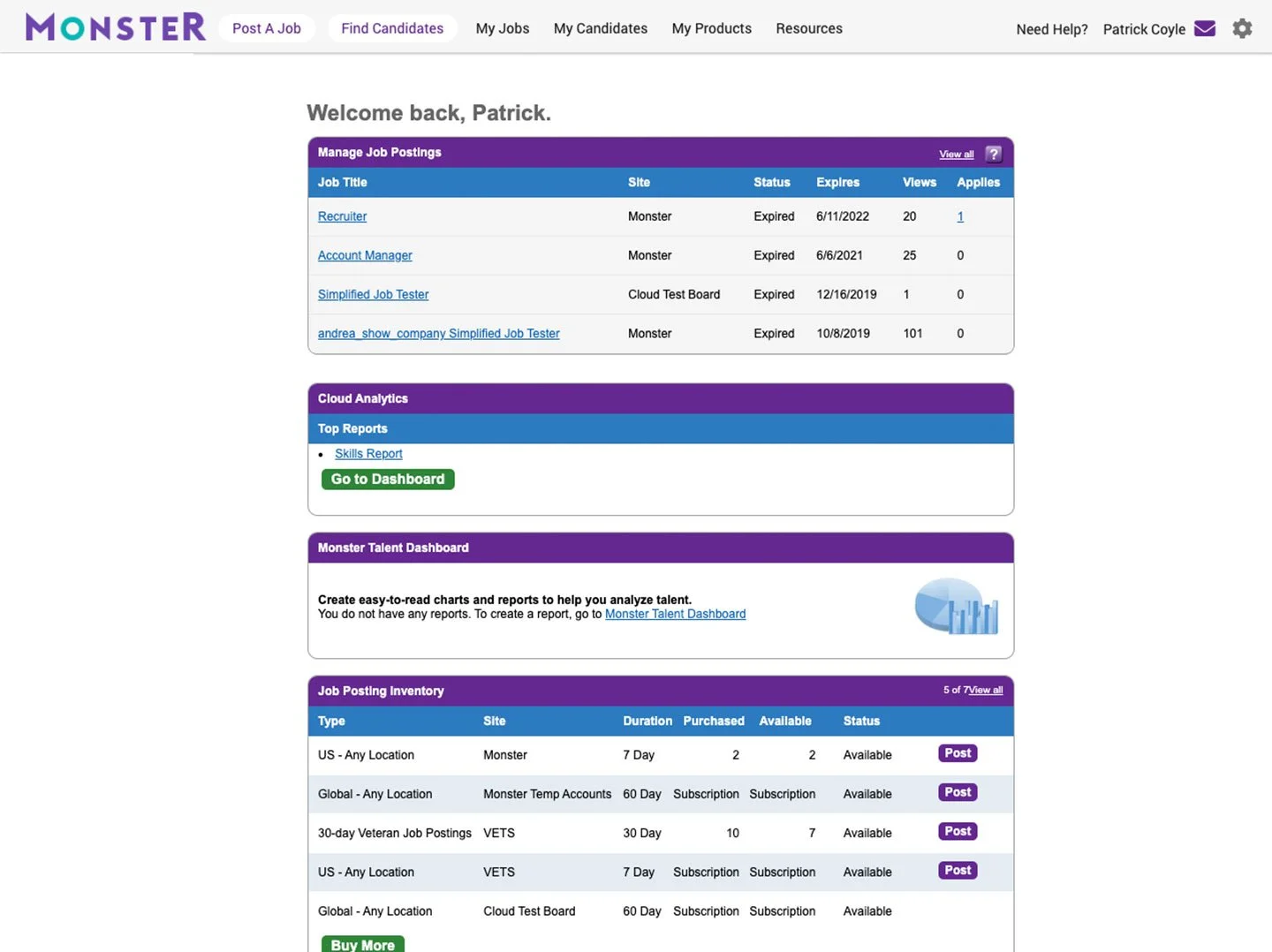The image size is (1272, 952).
Task: Open the My Products menu
Action: click(712, 28)
